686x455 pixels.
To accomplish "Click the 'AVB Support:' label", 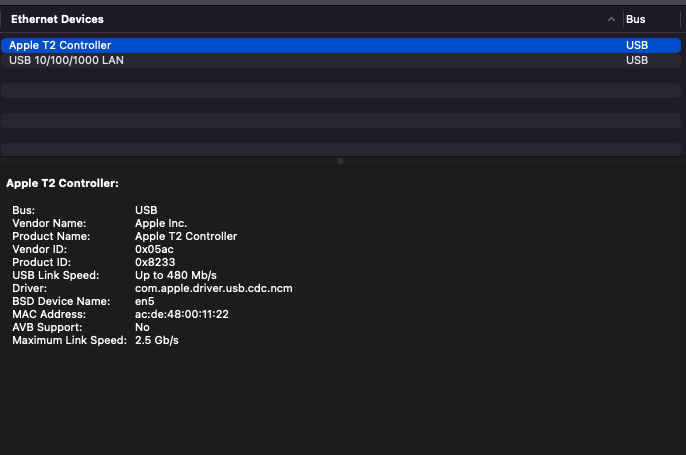I will [x=47, y=328].
